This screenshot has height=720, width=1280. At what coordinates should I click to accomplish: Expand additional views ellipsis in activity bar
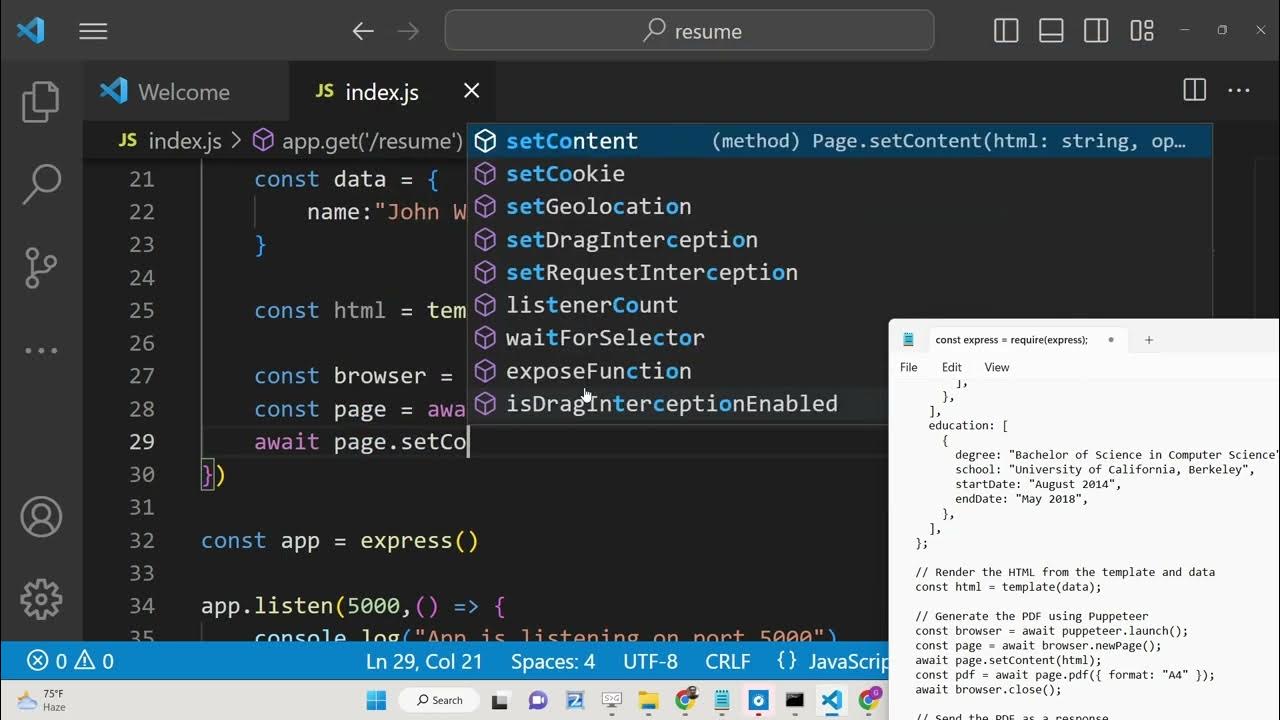coord(41,351)
